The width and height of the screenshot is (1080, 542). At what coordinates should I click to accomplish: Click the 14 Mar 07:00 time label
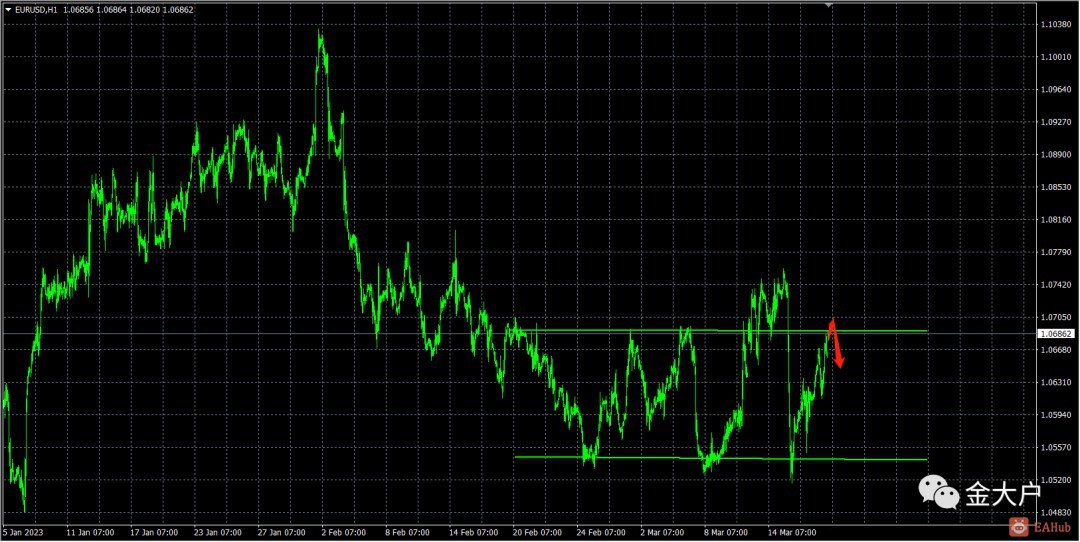[x=793, y=532]
